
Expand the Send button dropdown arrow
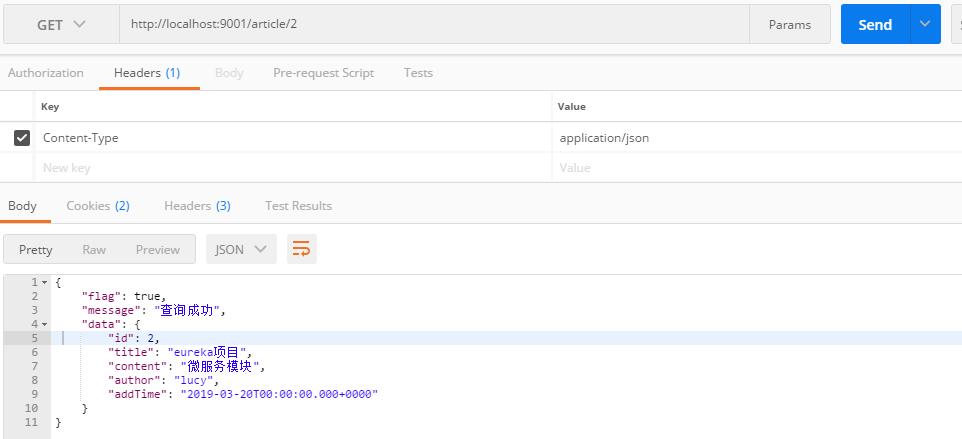click(925, 25)
